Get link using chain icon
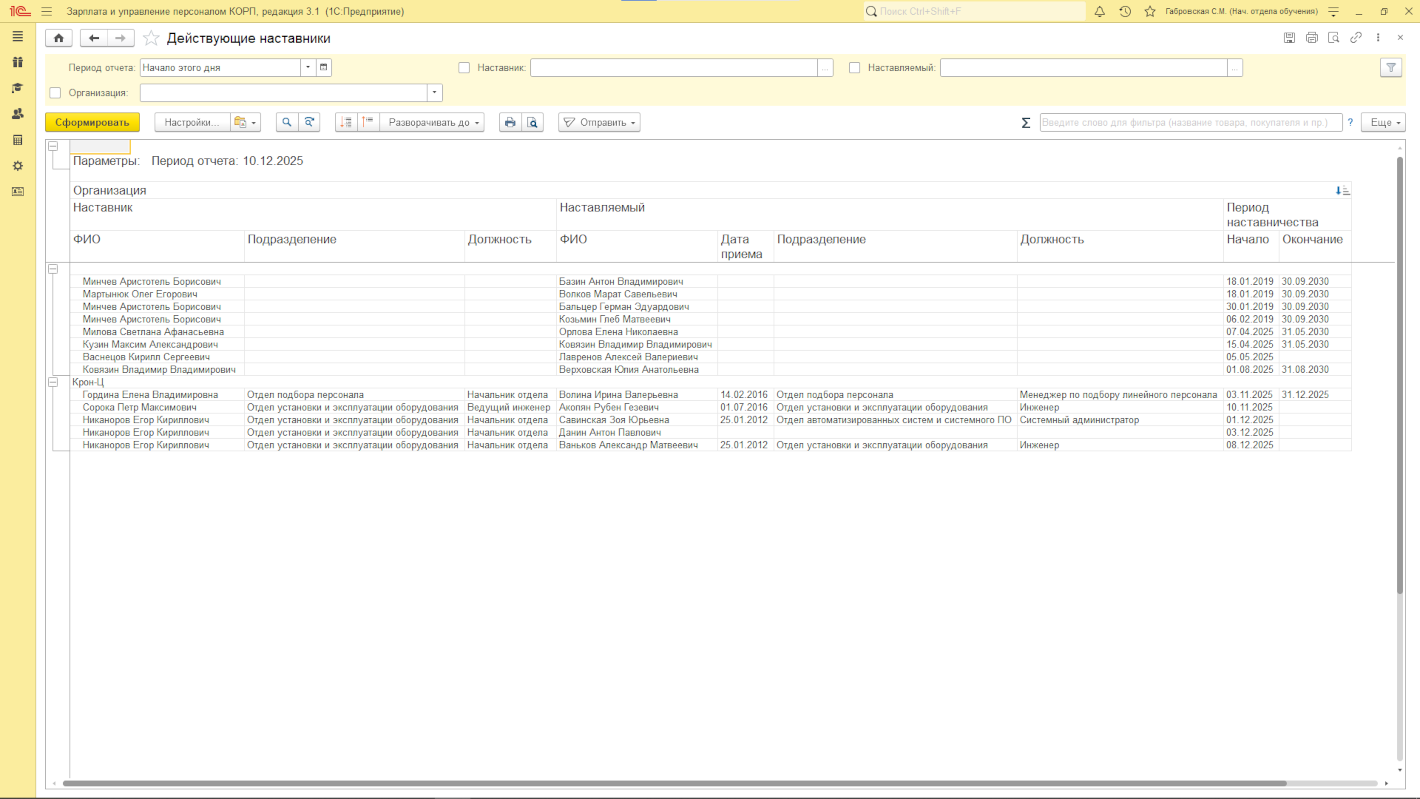 1356,38
